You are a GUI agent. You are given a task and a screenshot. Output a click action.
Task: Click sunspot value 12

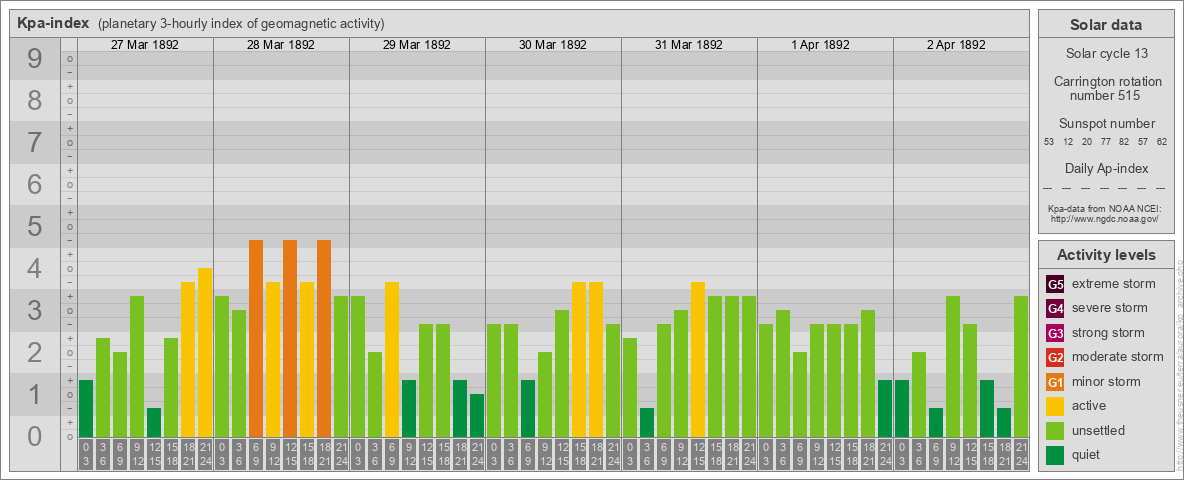point(1068,142)
